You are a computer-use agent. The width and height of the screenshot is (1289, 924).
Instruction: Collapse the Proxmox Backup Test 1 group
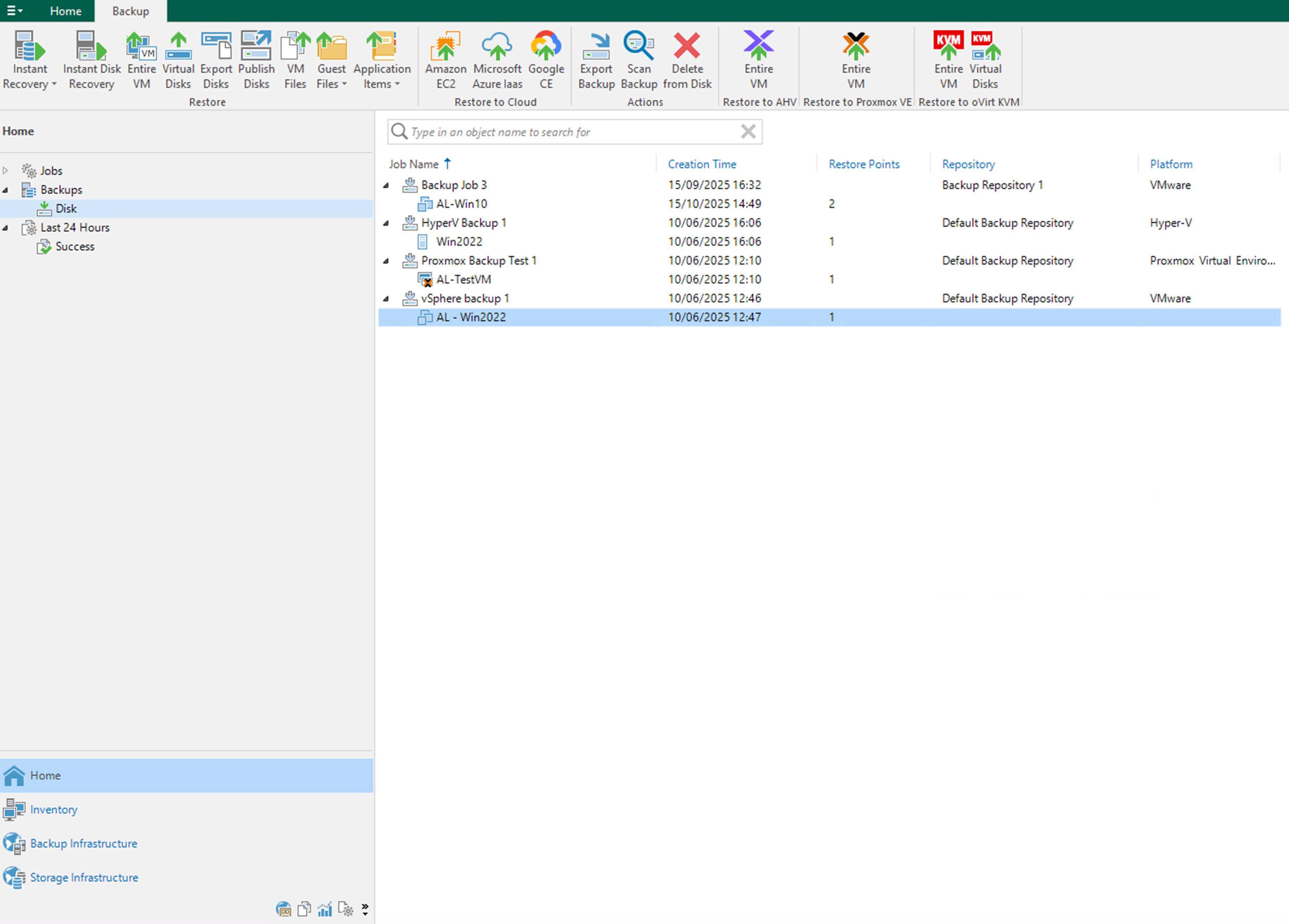(386, 261)
